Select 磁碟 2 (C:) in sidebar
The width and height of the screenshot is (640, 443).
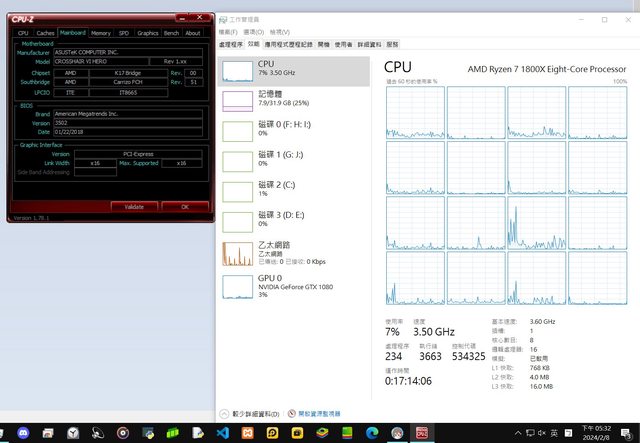coord(294,192)
